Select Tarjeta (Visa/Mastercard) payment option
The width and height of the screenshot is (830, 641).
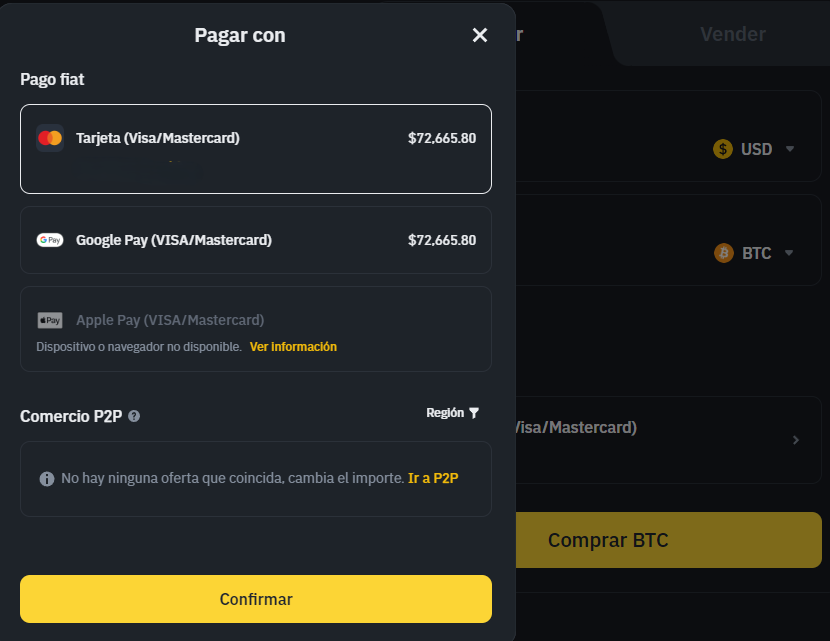coord(256,149)
